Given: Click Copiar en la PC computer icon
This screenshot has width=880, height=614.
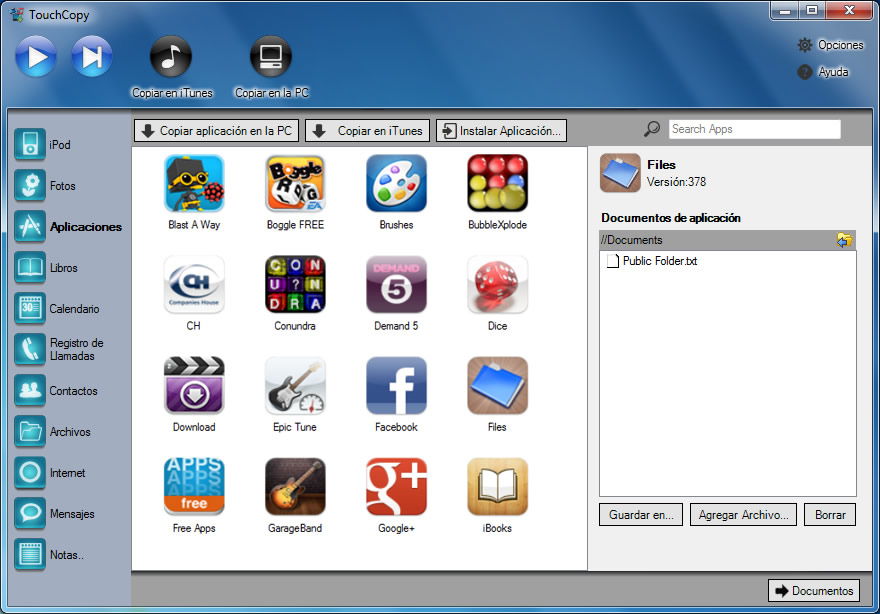Looking at the screenshot, I should click(x=271, y=56).
